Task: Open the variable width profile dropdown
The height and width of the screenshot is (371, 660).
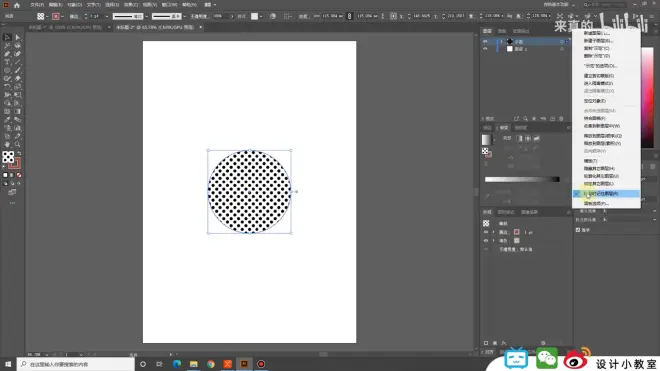Action: tap(146, 16)
